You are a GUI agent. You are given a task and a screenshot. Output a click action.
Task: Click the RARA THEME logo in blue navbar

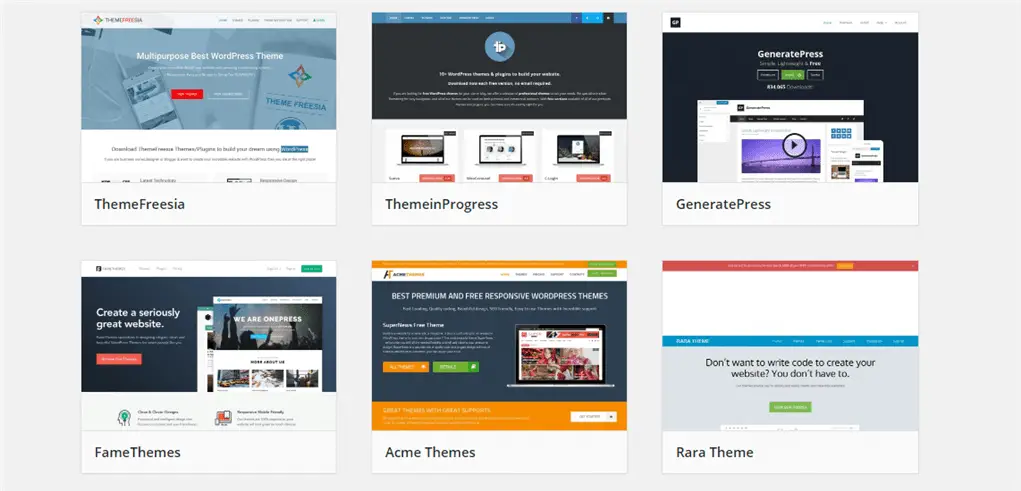(691, 341)
